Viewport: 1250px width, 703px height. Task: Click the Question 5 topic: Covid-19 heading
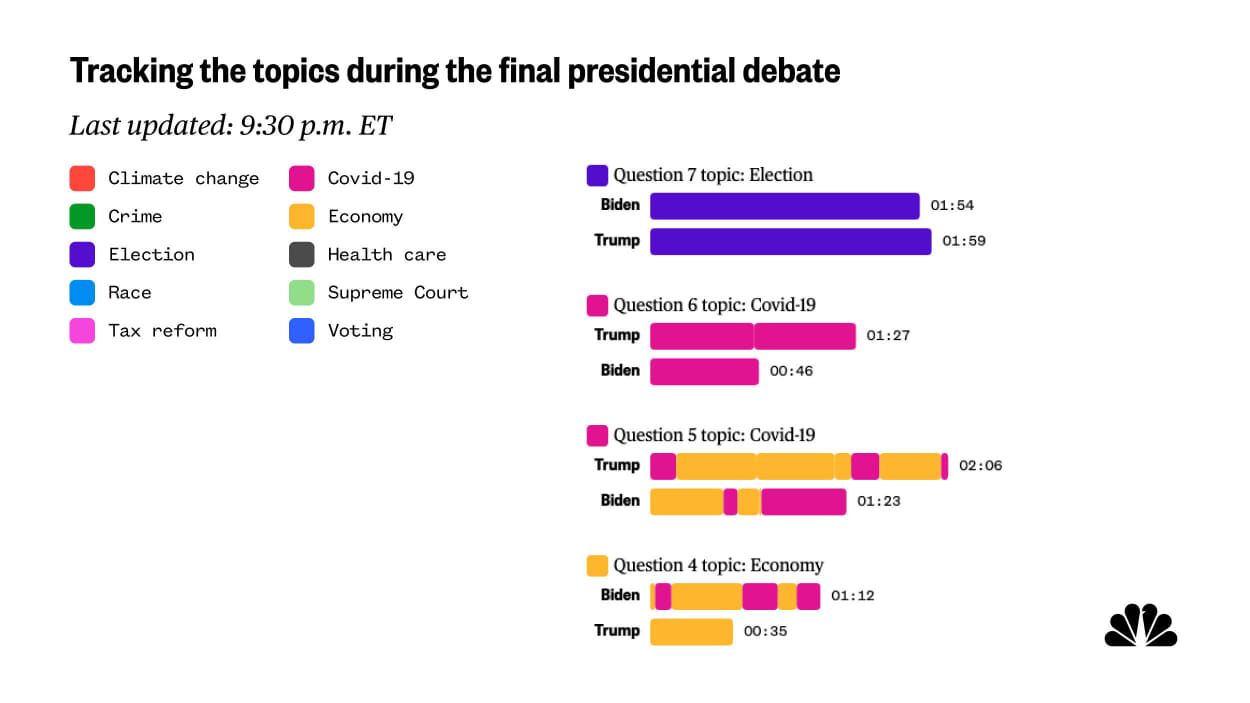coord(714,435)
